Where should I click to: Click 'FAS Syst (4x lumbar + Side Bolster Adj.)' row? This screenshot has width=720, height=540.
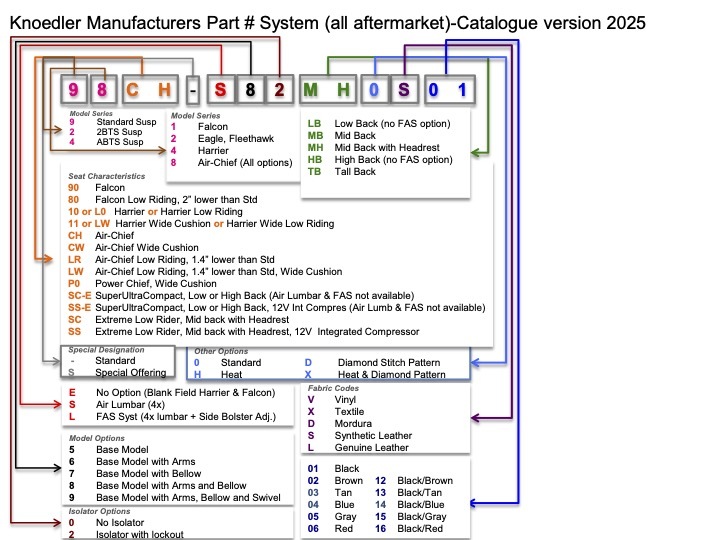[173, 416]
